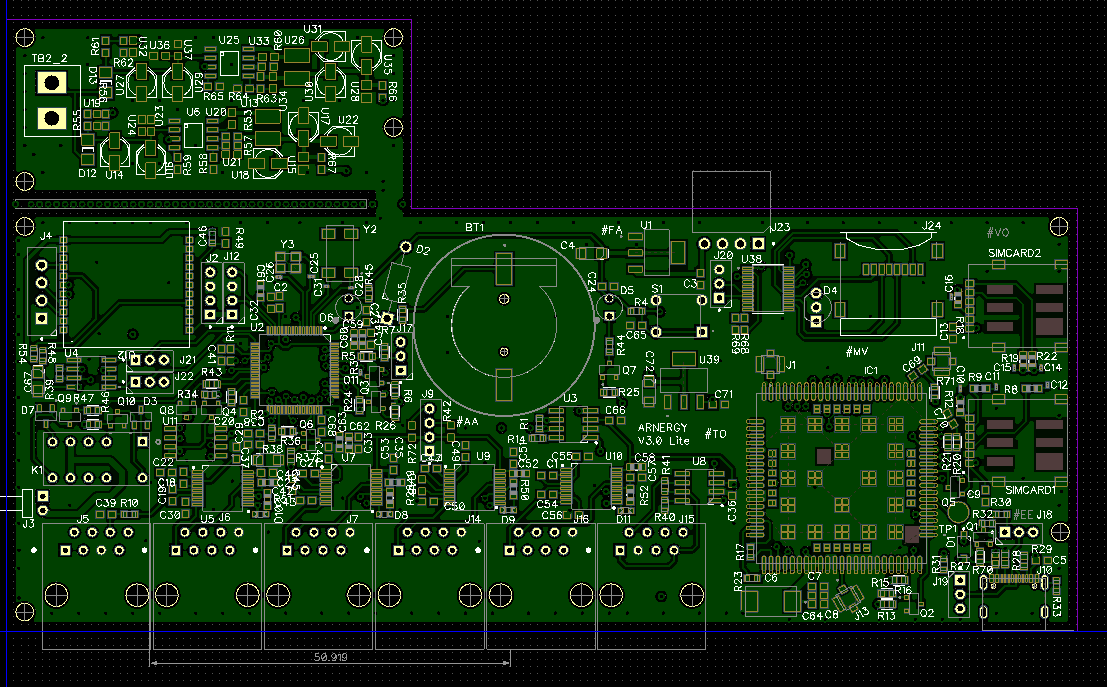1107x687 pixels.
Task: Select the U25 chip on upper board
Action: click(x=231, y=63)
